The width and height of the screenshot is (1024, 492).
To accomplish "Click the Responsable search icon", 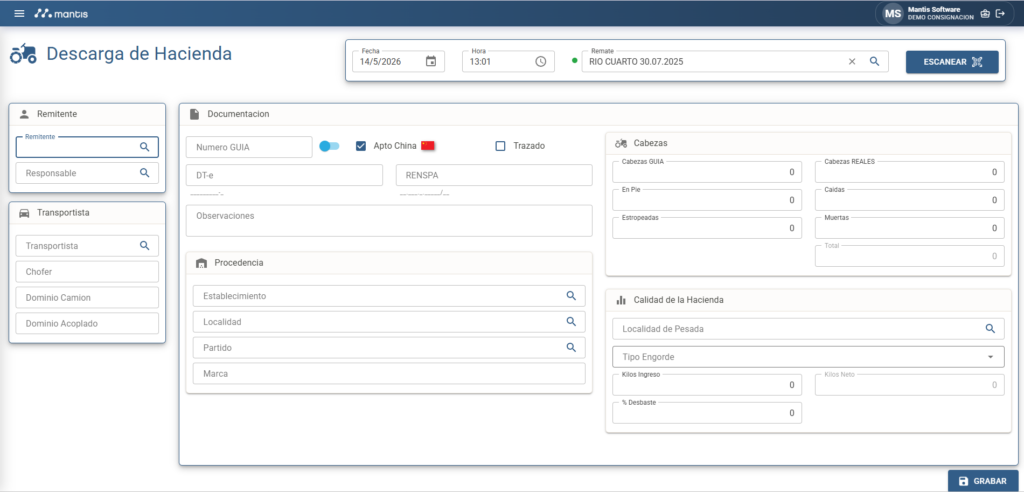I will (x=144, y=173).
